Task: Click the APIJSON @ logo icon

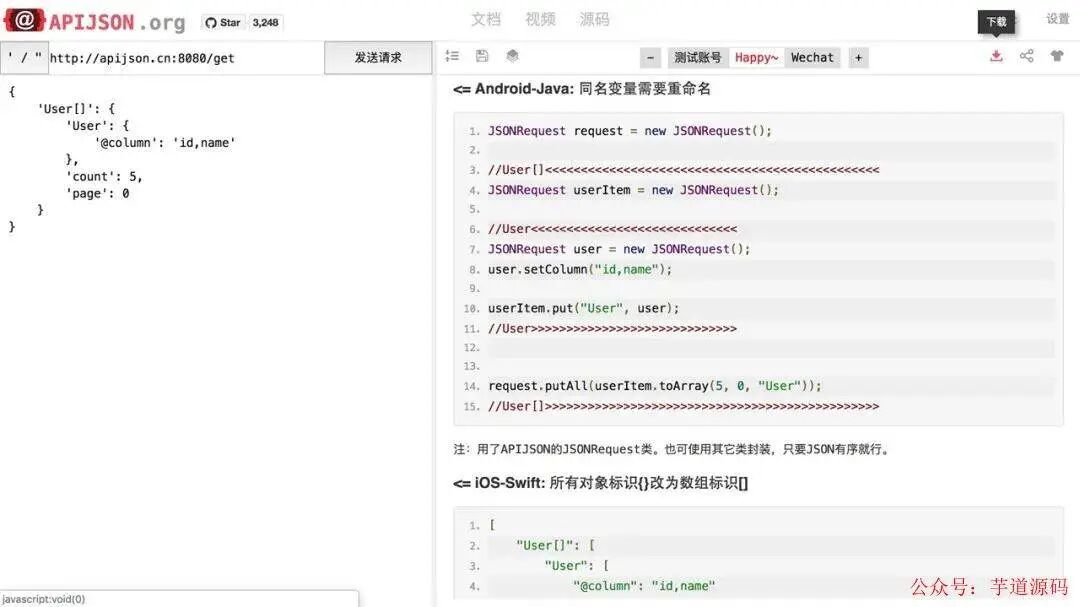Action: [x=24, y=20]
